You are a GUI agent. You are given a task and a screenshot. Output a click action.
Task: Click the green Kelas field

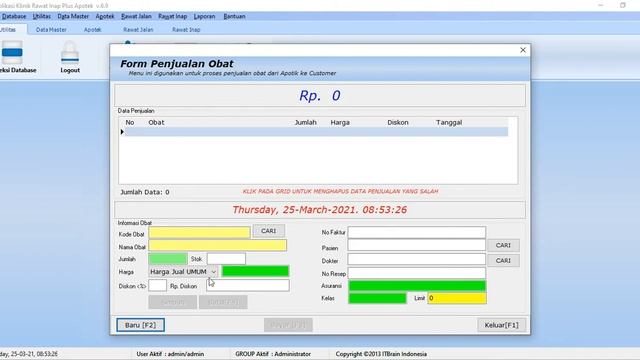pos(377,298)
